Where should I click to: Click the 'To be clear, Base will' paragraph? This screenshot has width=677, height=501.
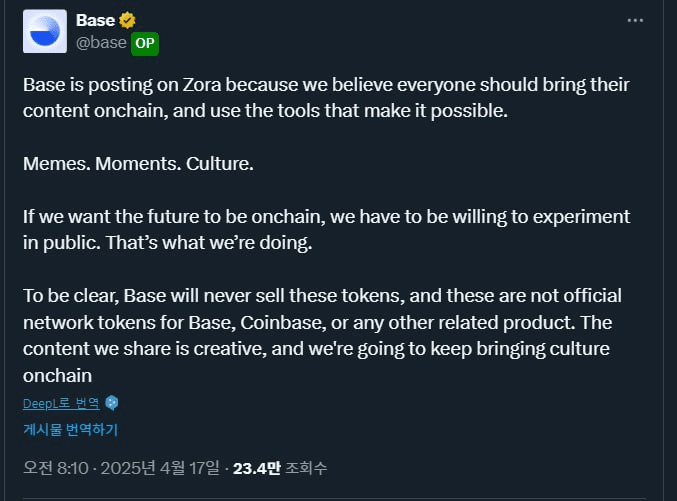click(x=322, y=336)
